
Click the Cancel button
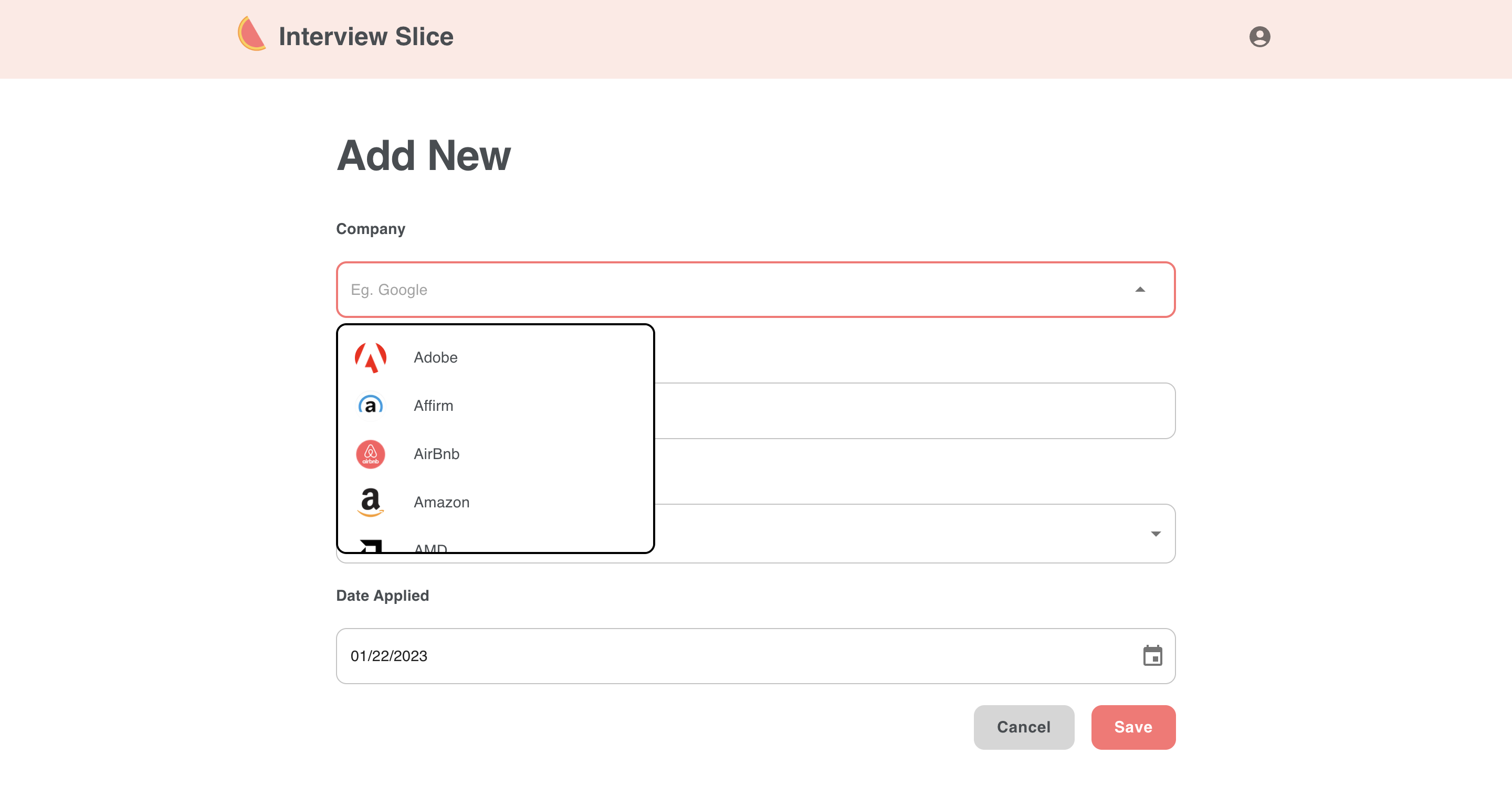1024,727
